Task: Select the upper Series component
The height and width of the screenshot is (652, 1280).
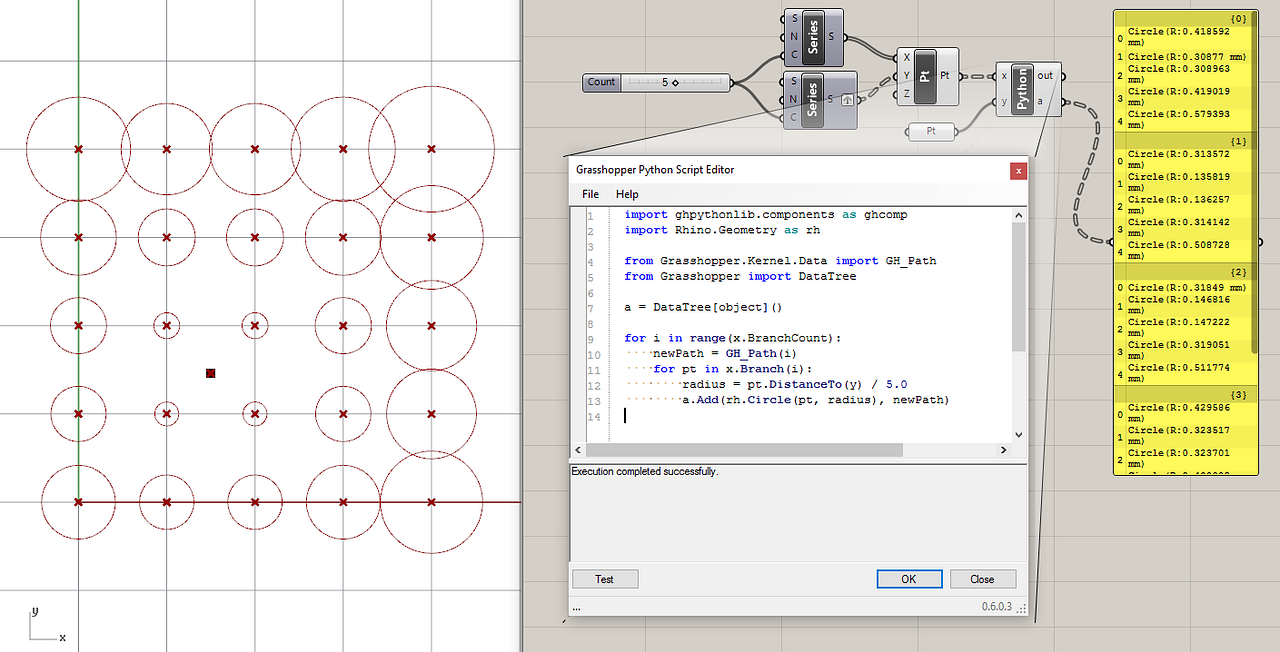Action: click(814, 36)
